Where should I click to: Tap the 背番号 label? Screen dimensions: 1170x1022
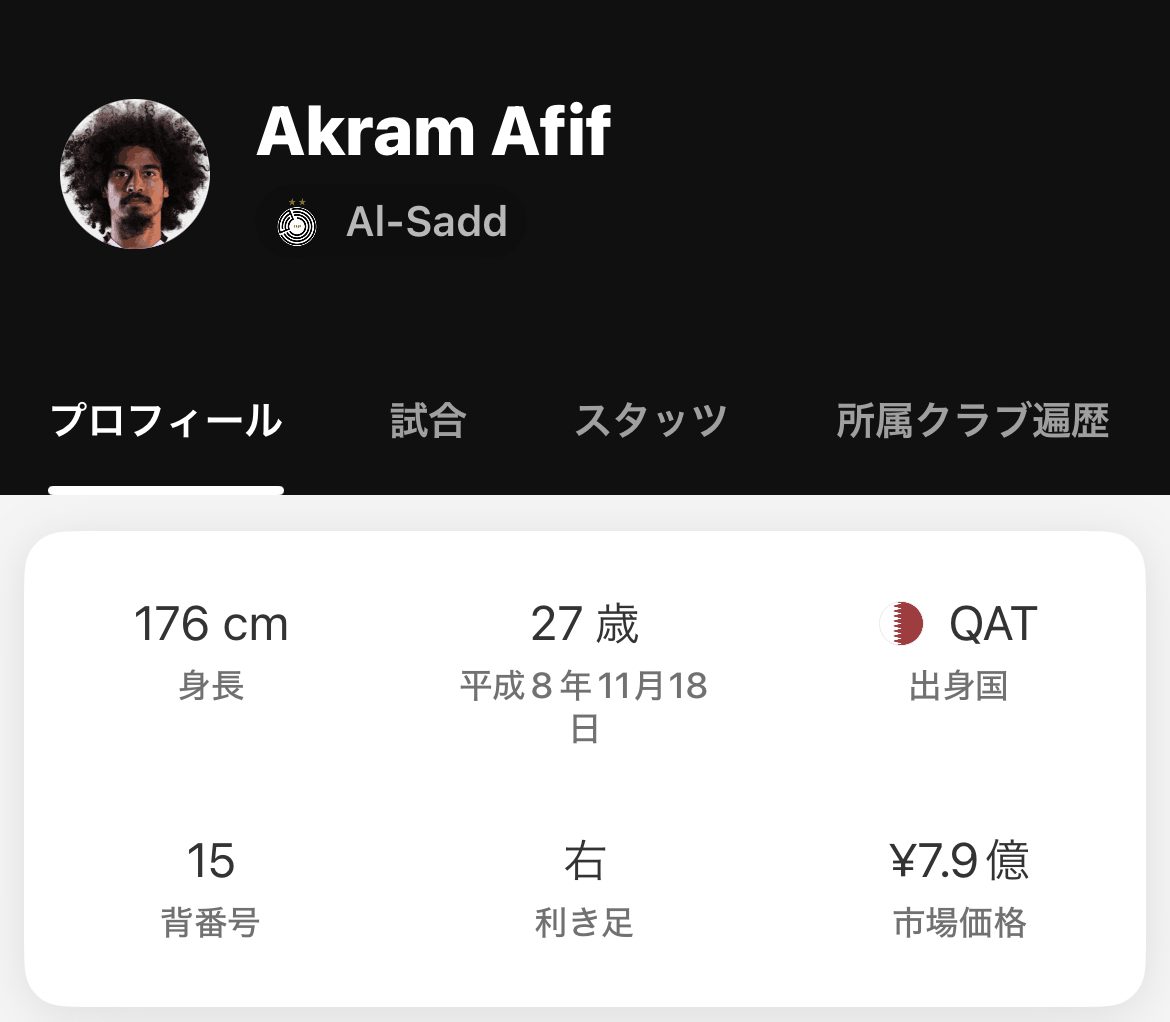click(x=211, y=922)
